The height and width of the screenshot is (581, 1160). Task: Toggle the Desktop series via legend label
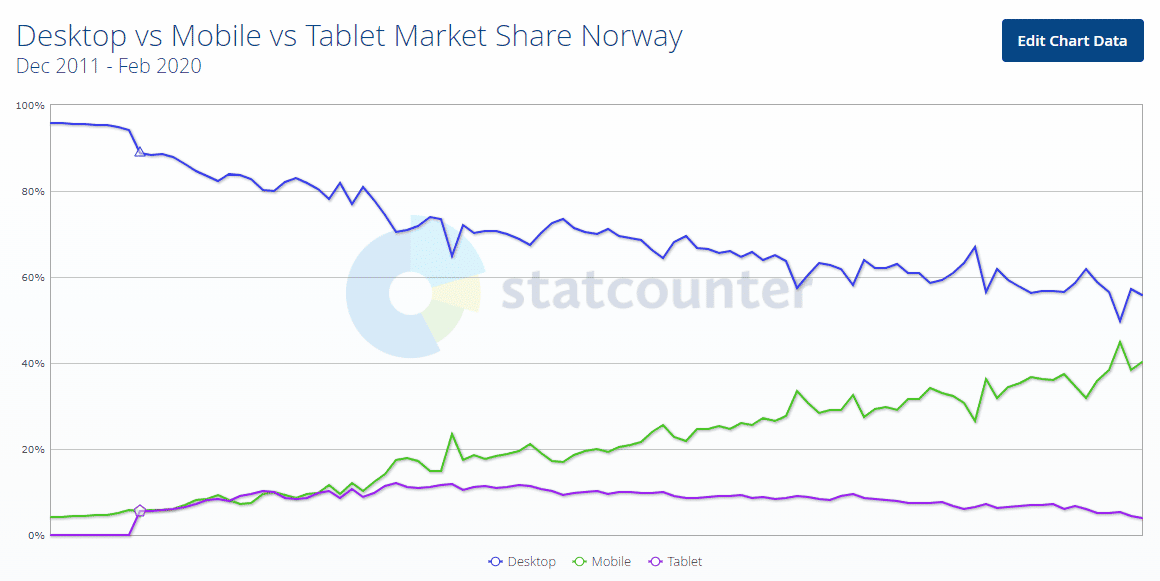(x=531, y=562)
